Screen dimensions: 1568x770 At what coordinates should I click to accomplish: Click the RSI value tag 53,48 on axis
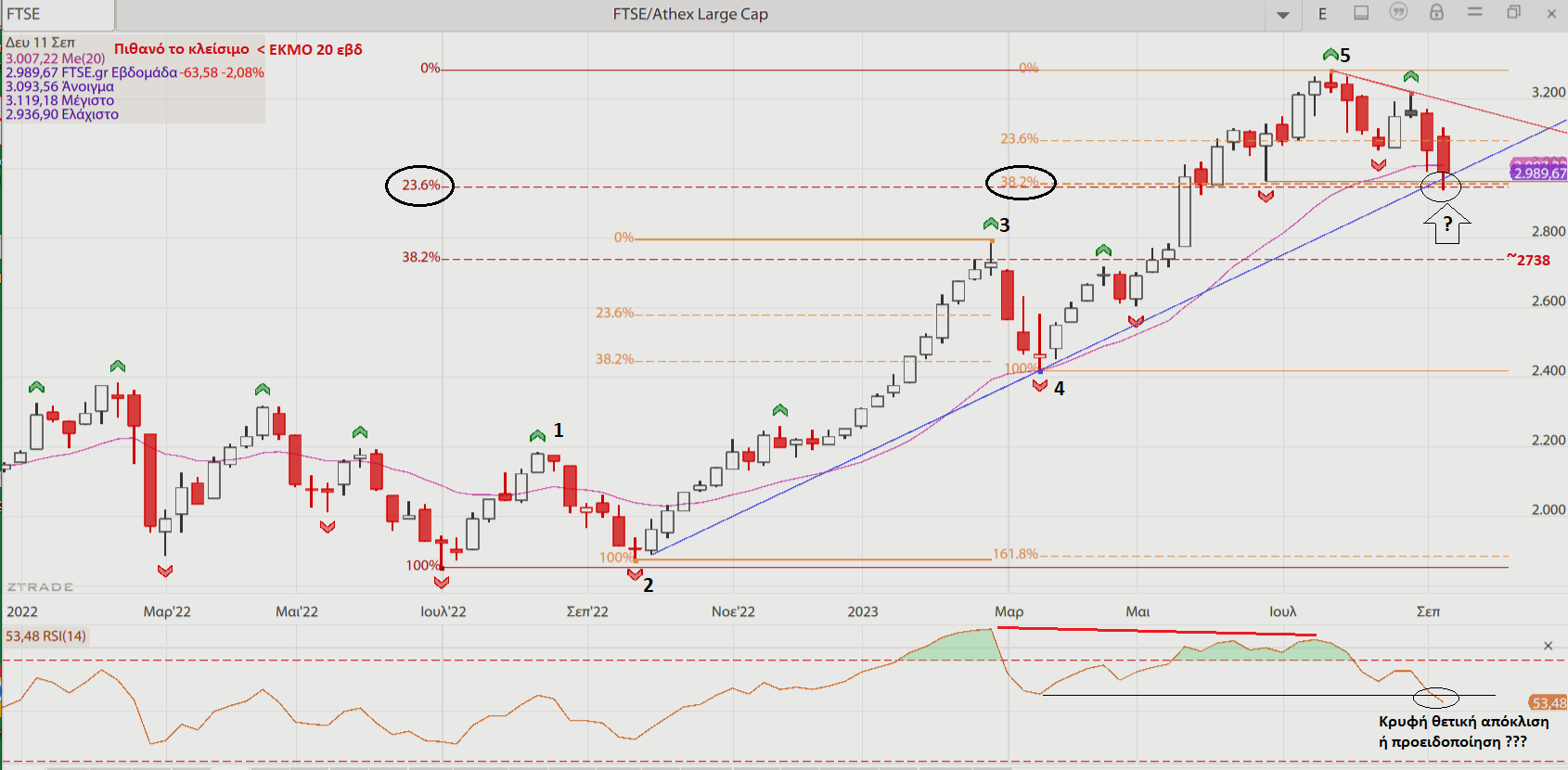[1549, 703]
